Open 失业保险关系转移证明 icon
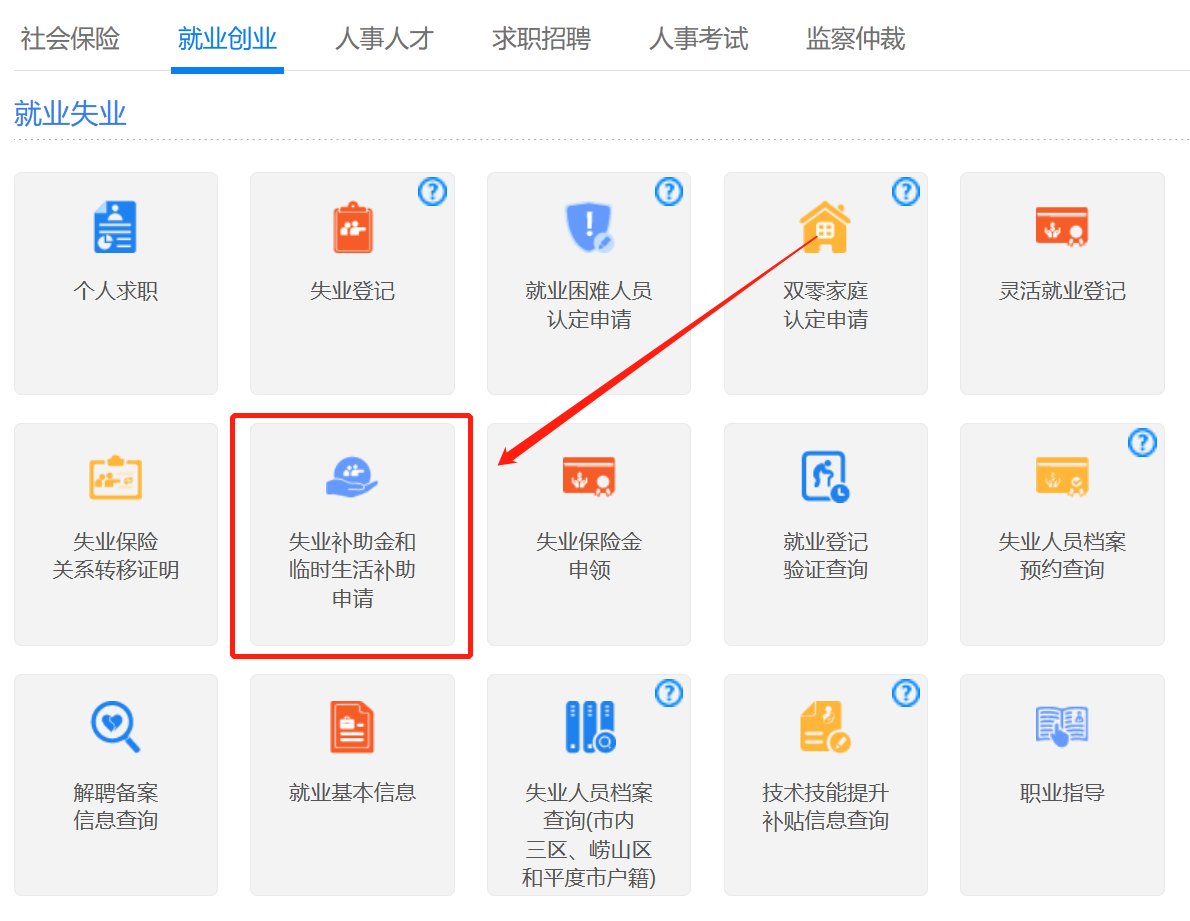This screenshot has width=1190, height=921. (x=116, y=478)
